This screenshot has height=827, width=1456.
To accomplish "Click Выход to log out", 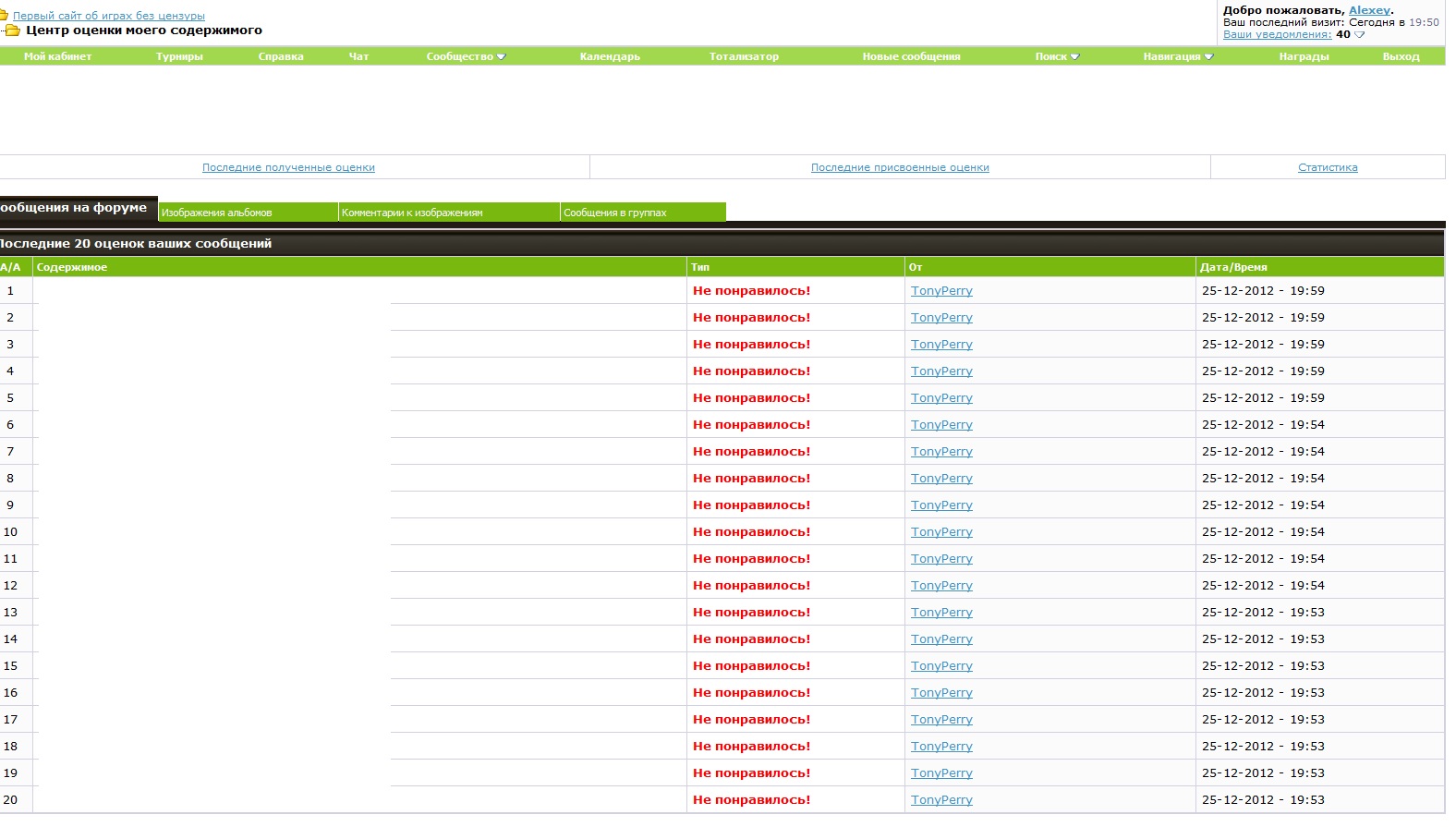I will [1401, 57].
